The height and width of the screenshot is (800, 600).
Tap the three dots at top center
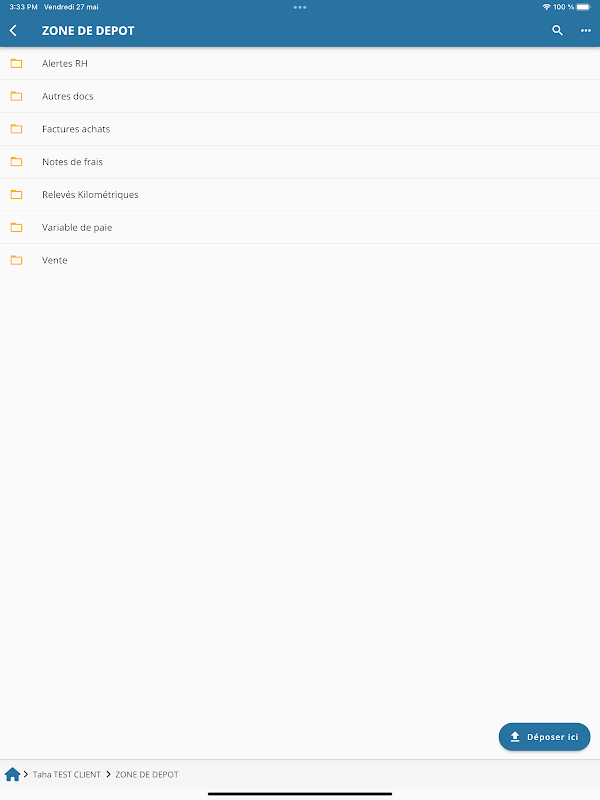pos(300,7)
